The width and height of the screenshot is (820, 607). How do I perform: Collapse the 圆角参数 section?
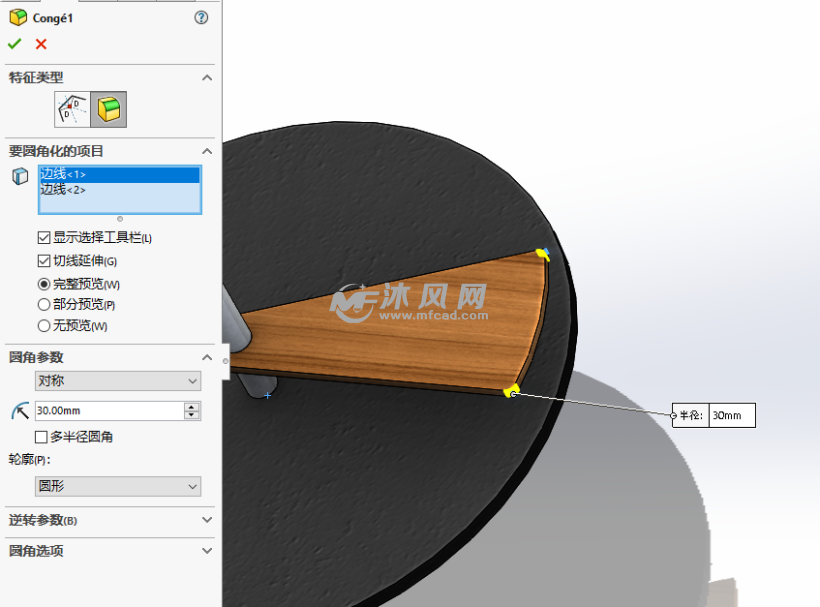[207, 358]
